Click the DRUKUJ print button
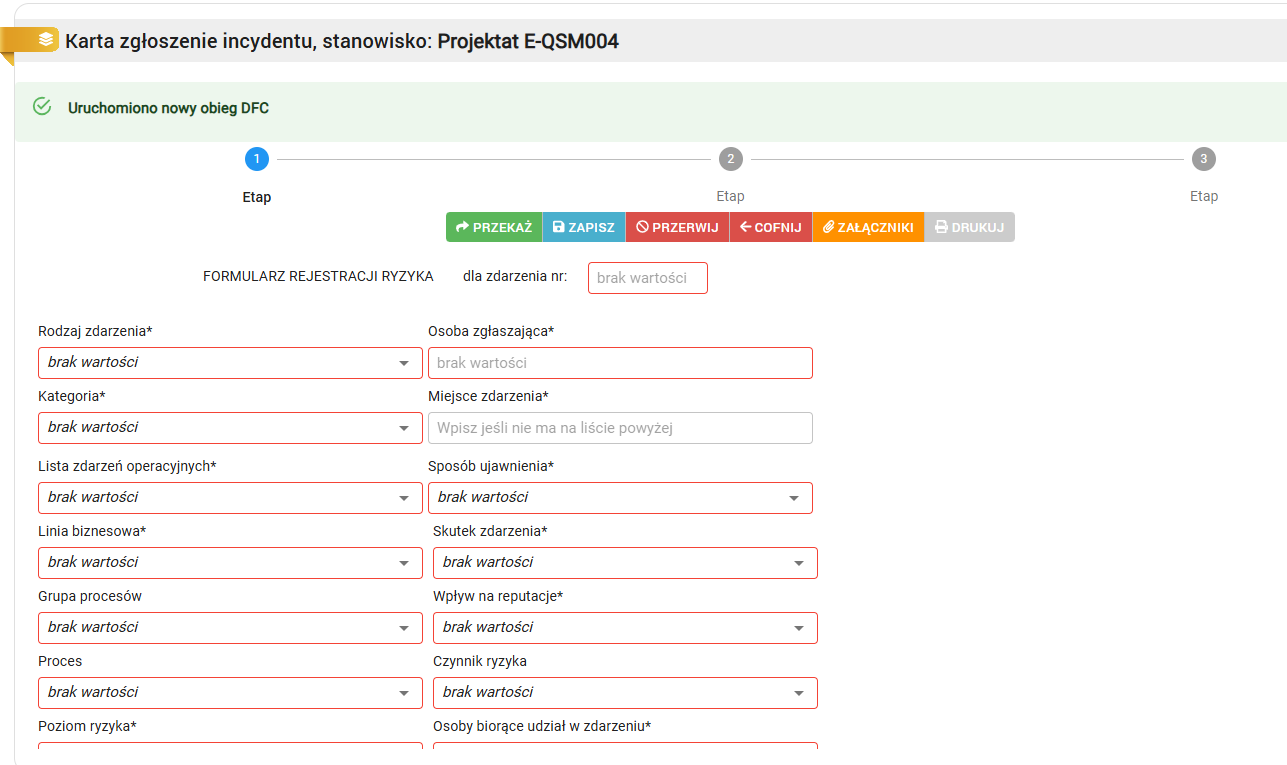 (969, 227)
